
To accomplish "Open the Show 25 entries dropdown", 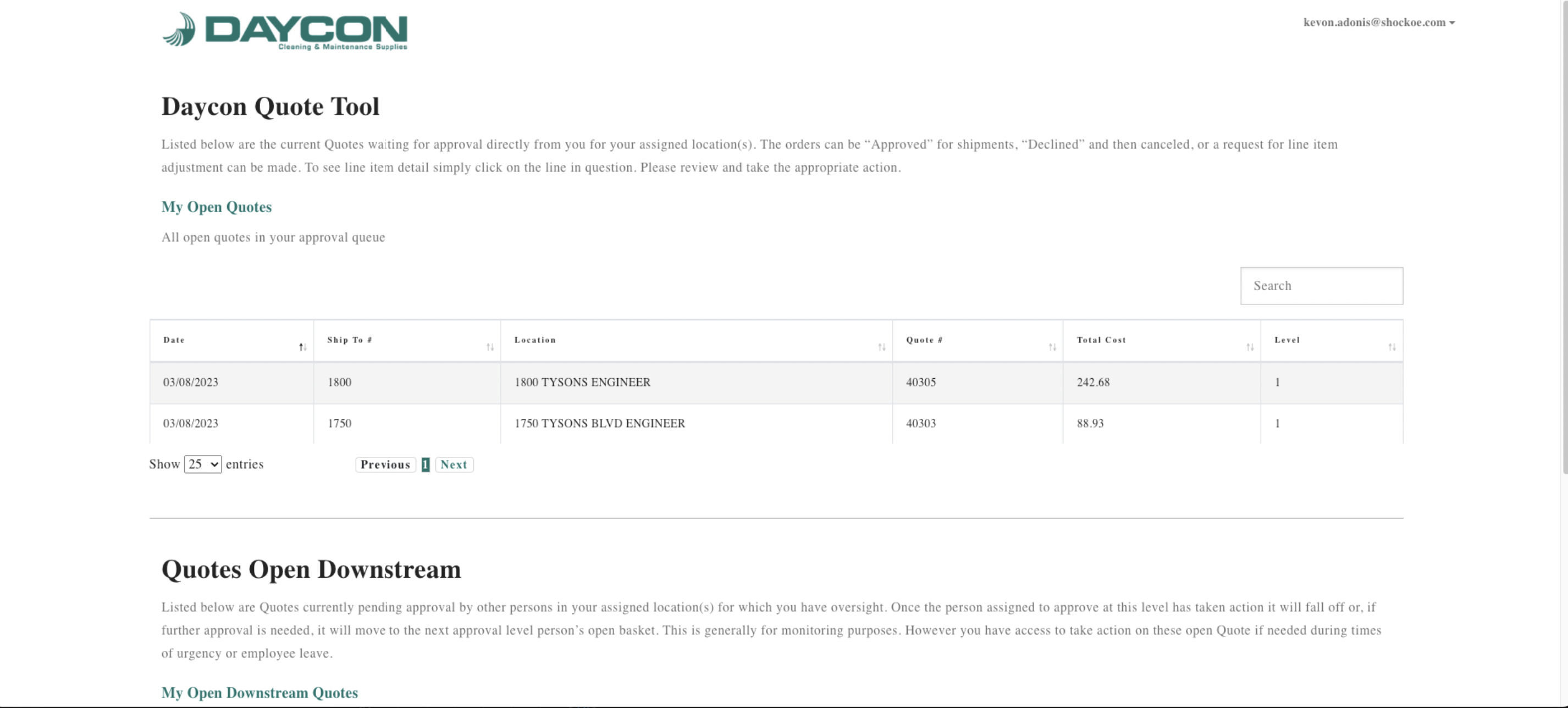I will tap(203, 464).
